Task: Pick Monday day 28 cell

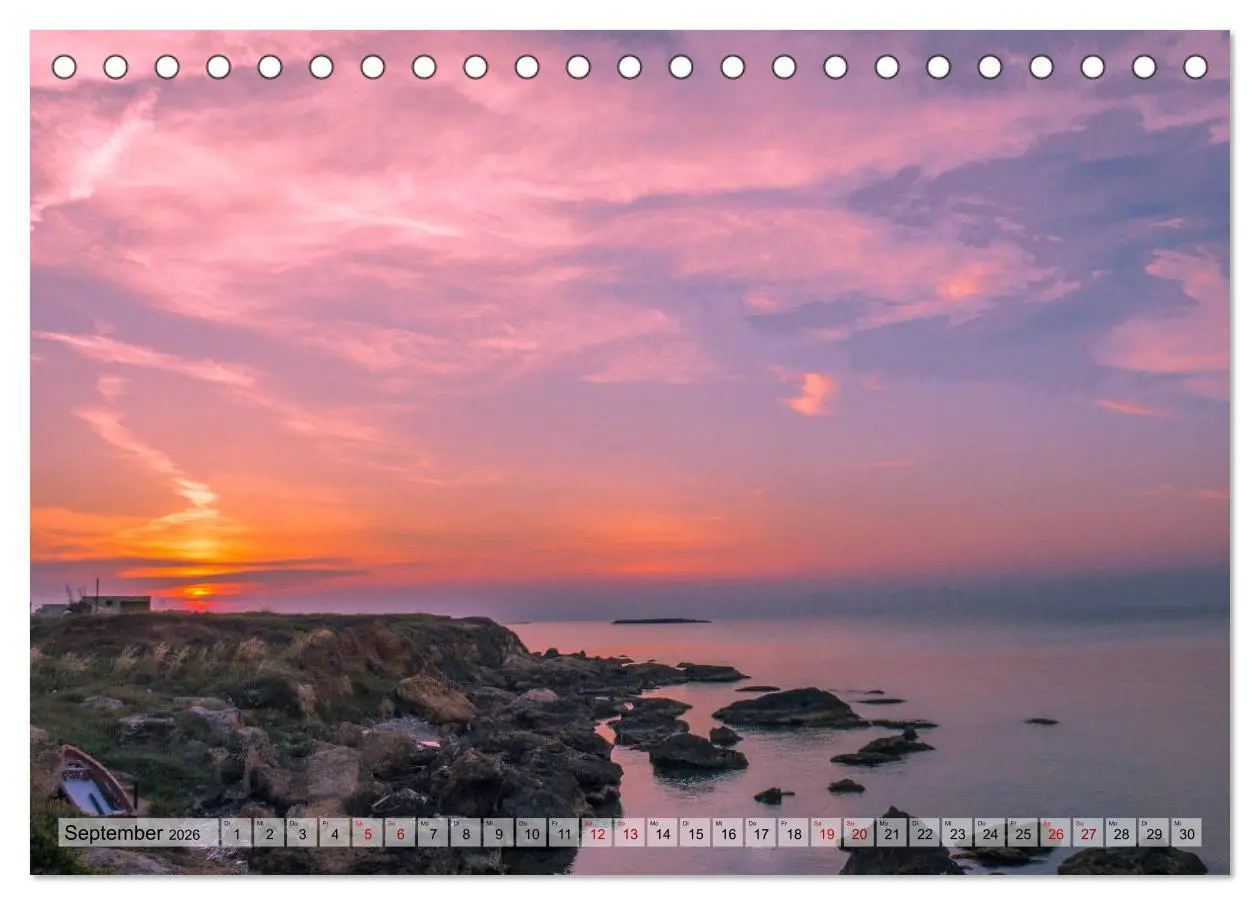Action: click(x=1121, y=833)
